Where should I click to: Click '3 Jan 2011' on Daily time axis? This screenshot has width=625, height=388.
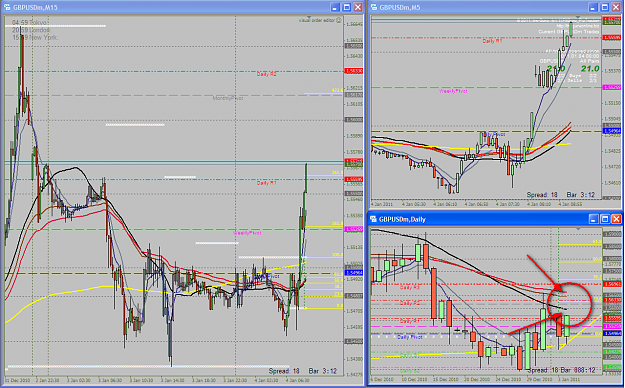pos(569,380)
